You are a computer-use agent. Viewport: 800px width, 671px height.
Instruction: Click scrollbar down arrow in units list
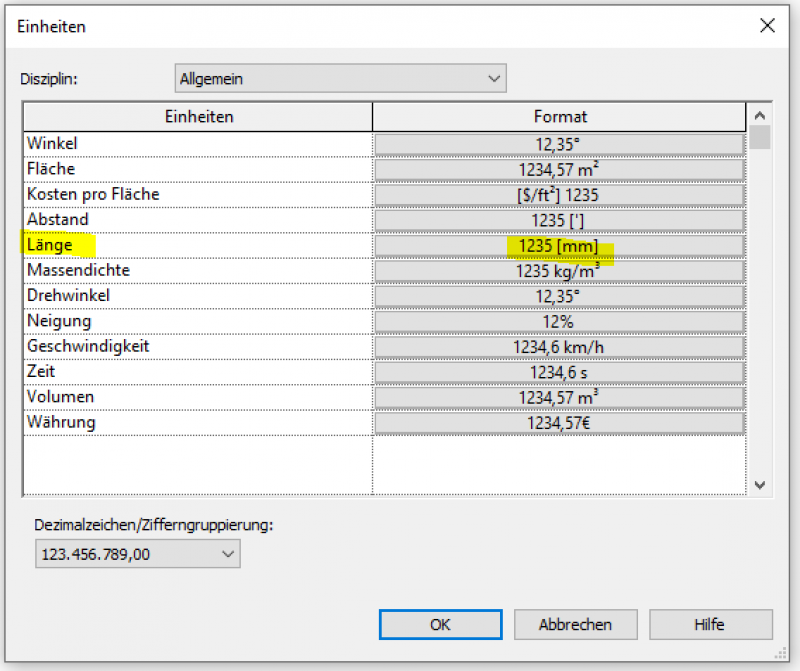(759, 484)
